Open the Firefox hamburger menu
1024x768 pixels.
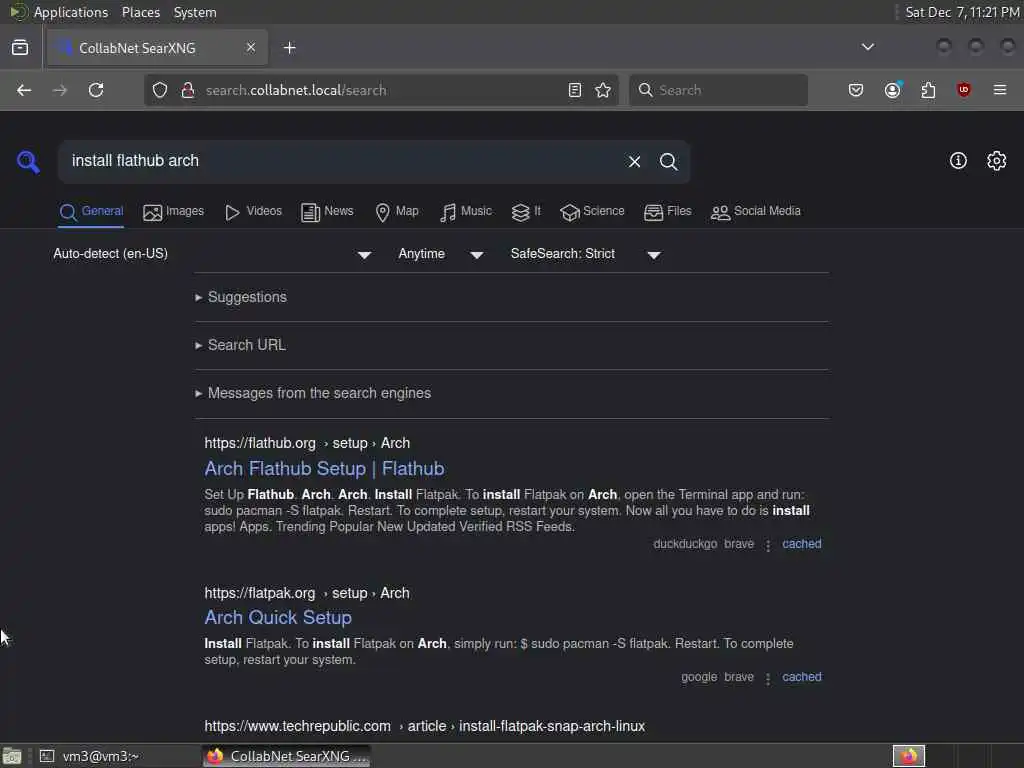click(x=1000, y=90)
